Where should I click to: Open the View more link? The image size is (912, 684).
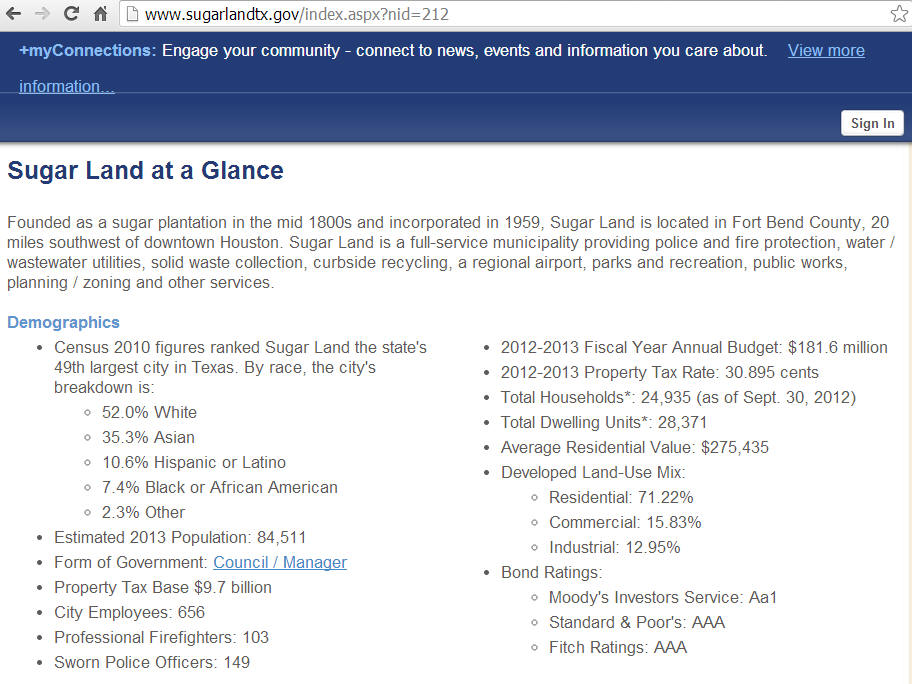[826, 51]
